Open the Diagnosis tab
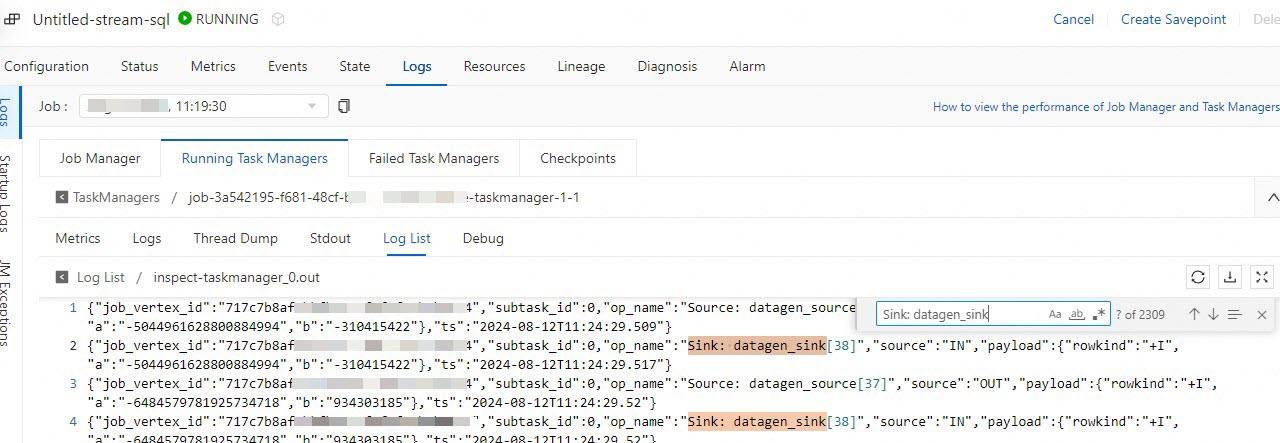This screenshot has height=443, width=1280. pyautogui.click(x=667, y=66)
